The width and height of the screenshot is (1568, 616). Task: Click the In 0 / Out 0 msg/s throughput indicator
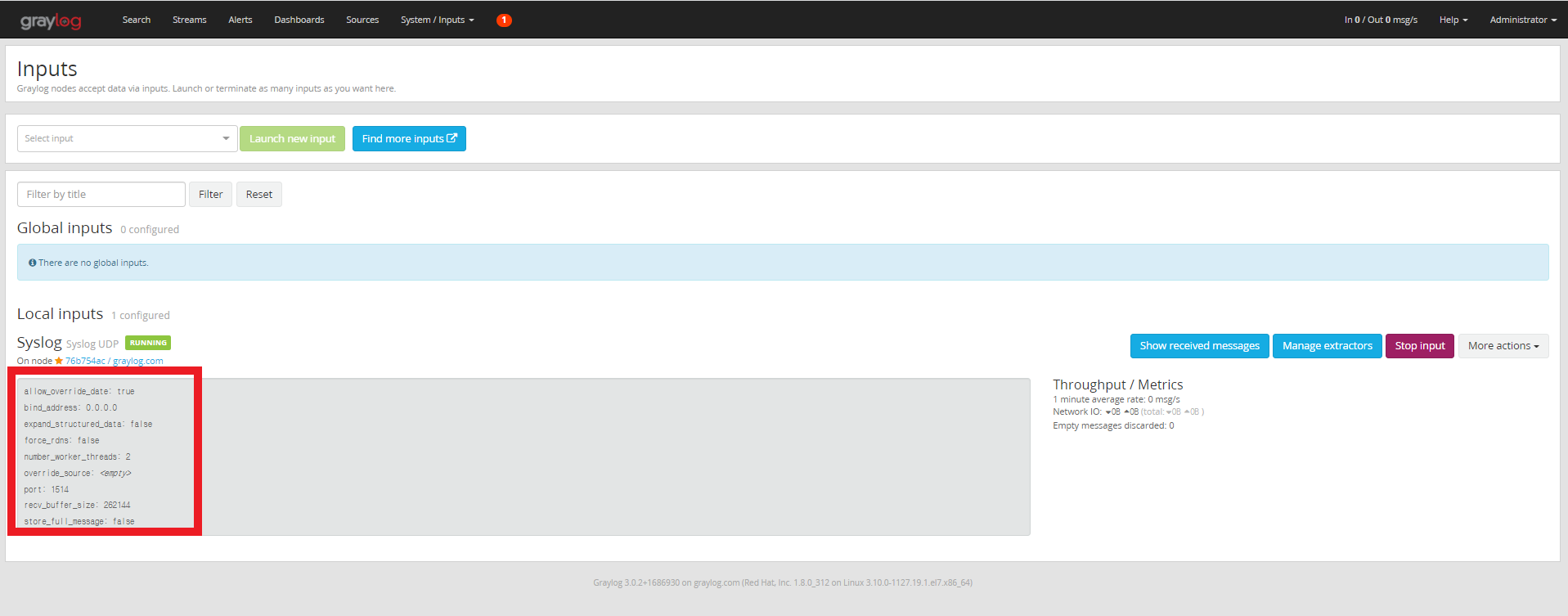point(1381,20)
